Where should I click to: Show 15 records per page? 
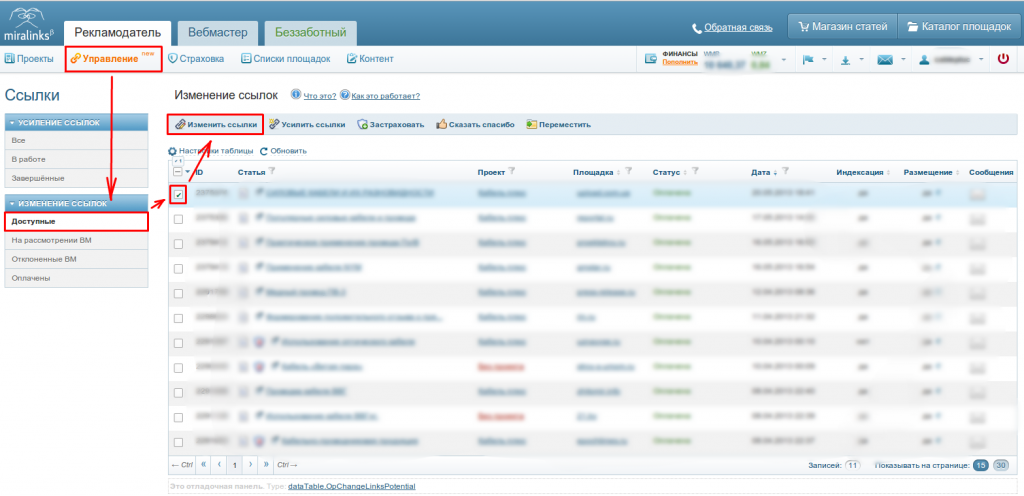coord(980,465)
